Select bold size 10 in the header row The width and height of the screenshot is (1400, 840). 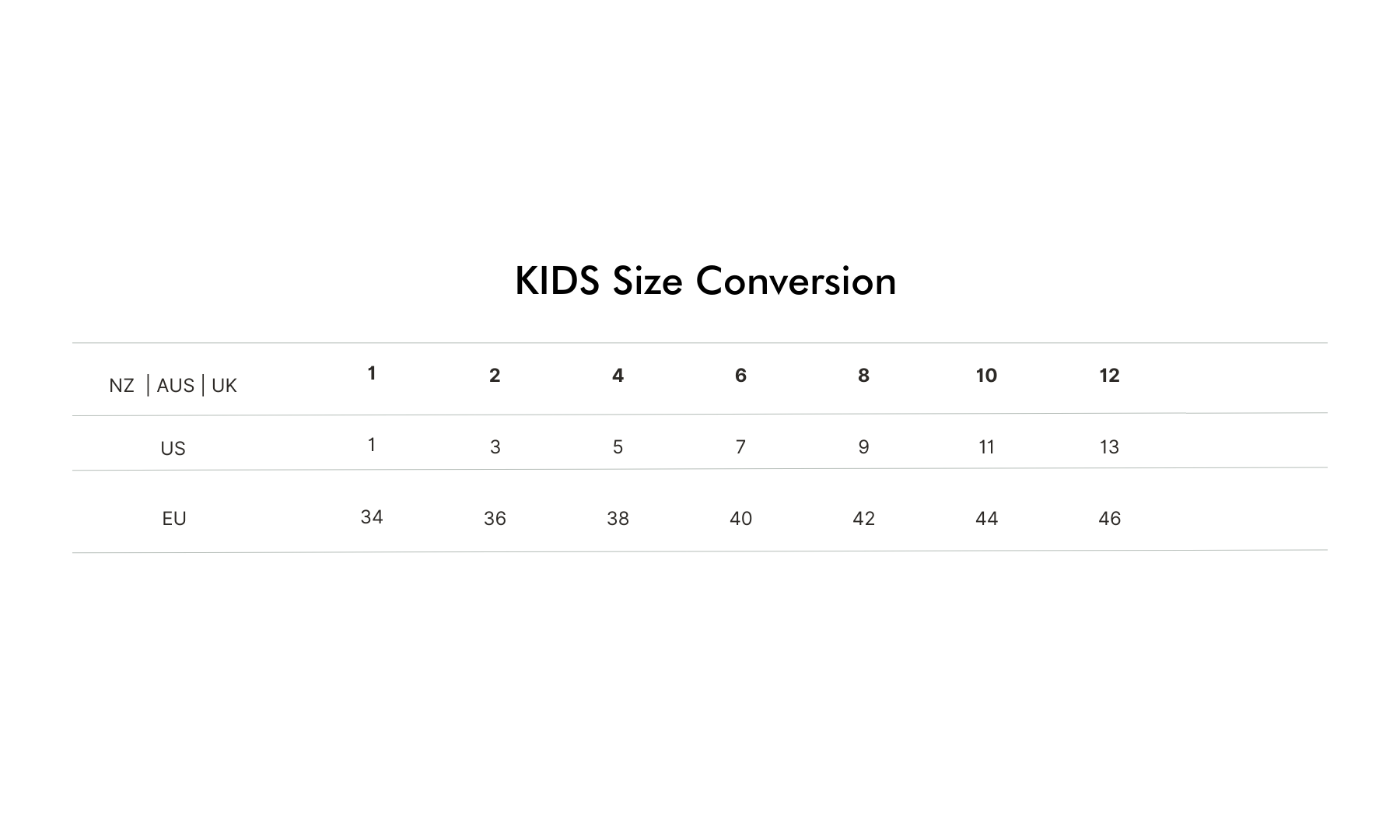(986, 376)
